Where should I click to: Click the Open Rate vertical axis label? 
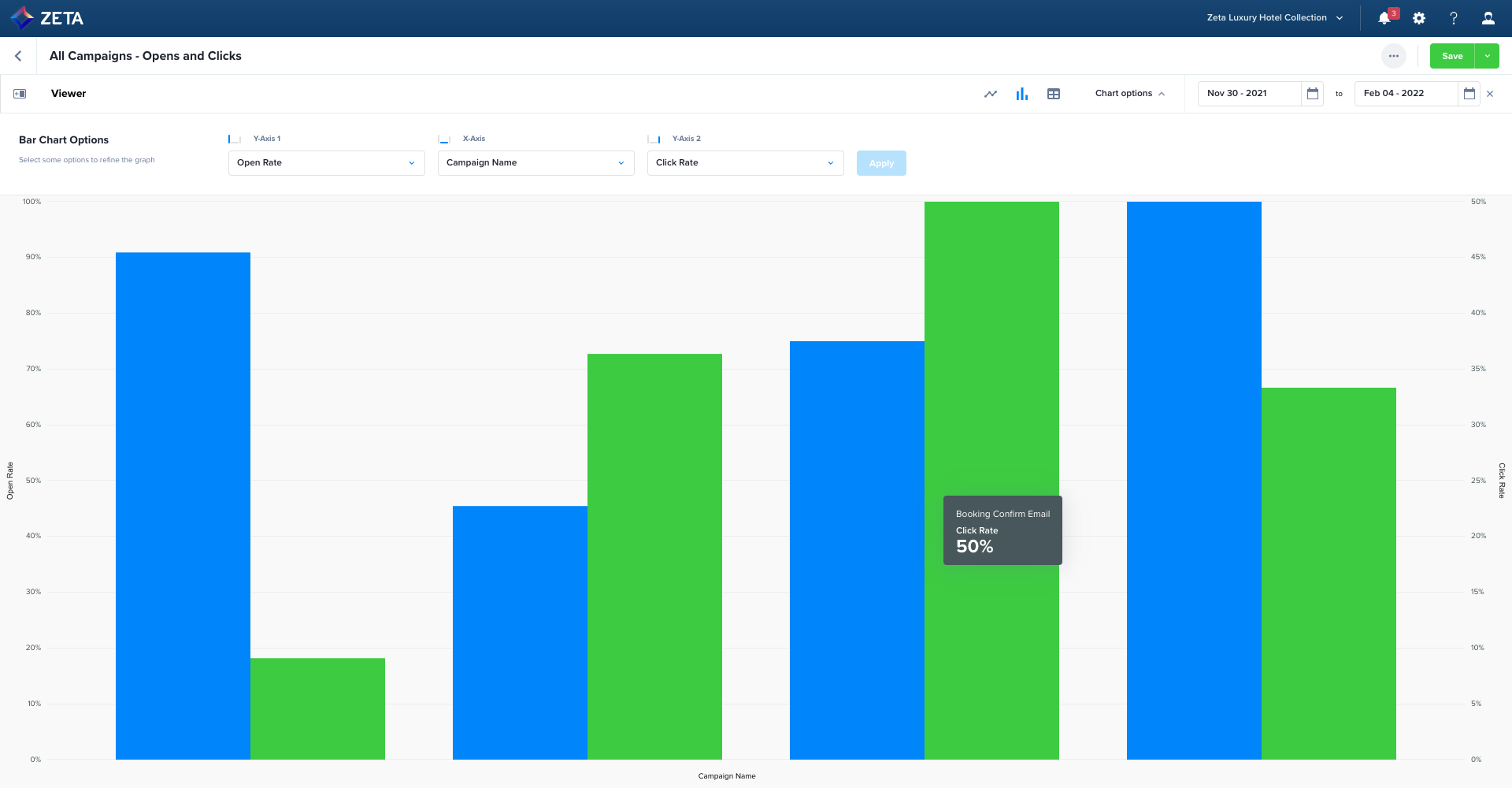[x=10, y=481]
